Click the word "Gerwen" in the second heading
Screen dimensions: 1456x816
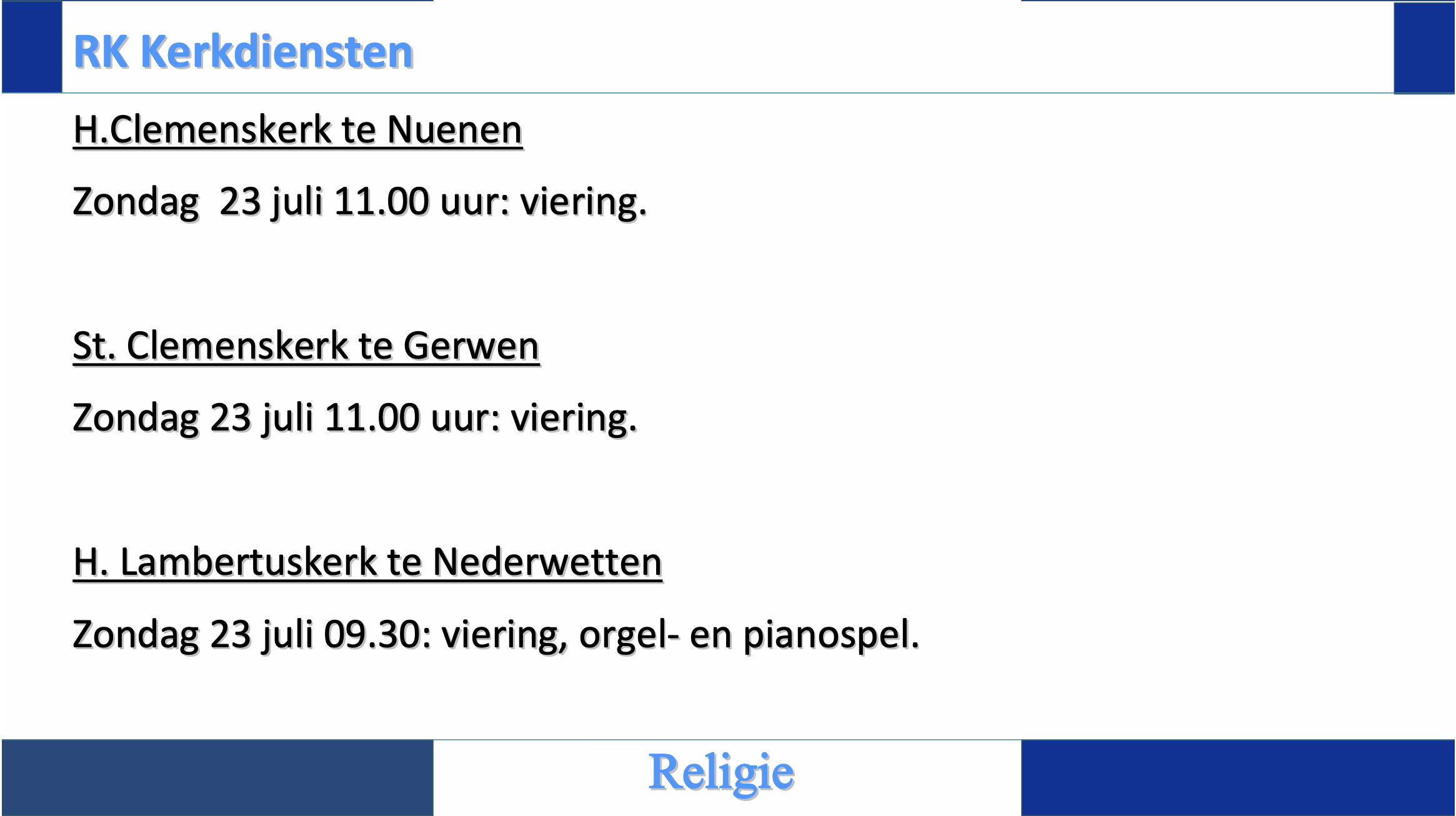coord(471,346)
